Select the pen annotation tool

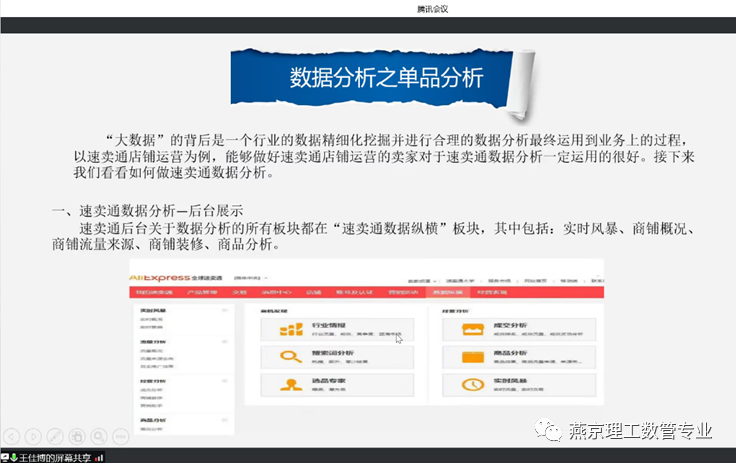click(55, 436)
